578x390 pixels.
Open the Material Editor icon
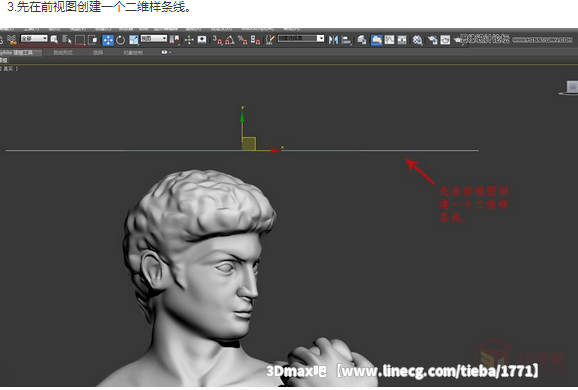417,40
